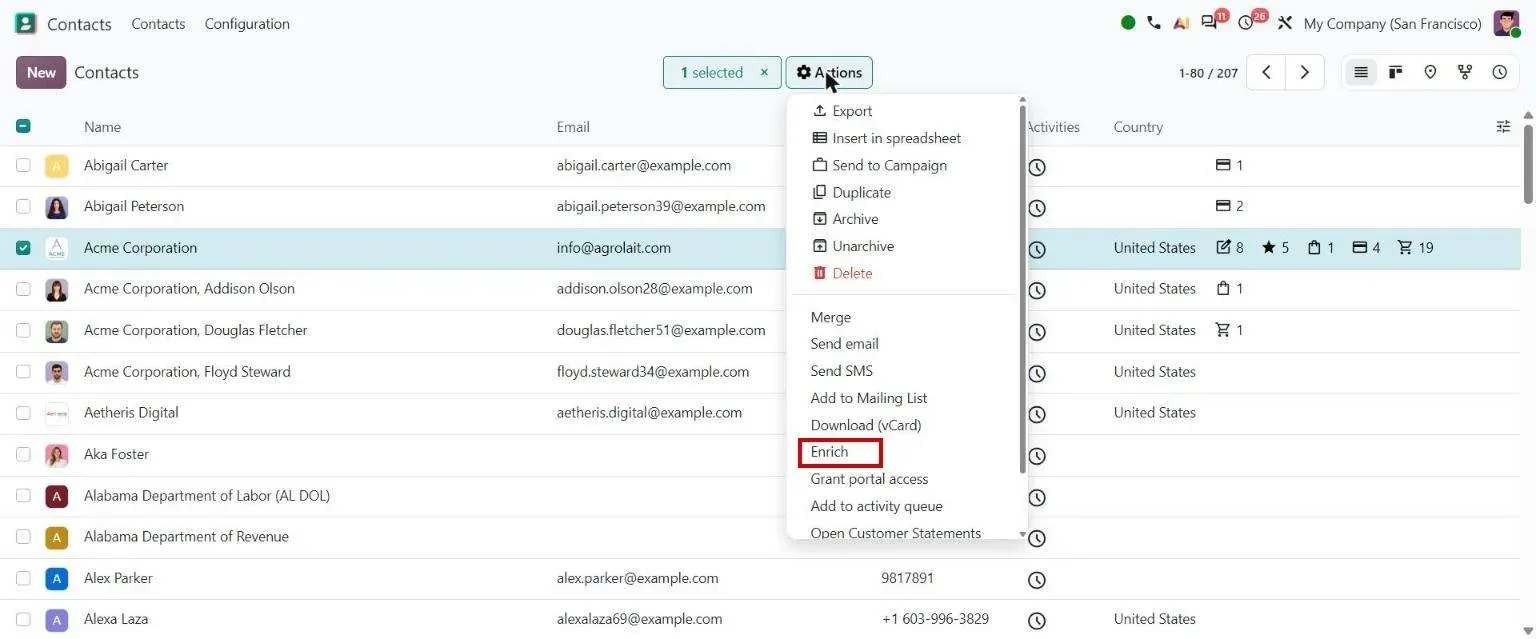Choose Download (vCard)
The width and height of the screenshot is (1536, 639).
tap(865, 425)
